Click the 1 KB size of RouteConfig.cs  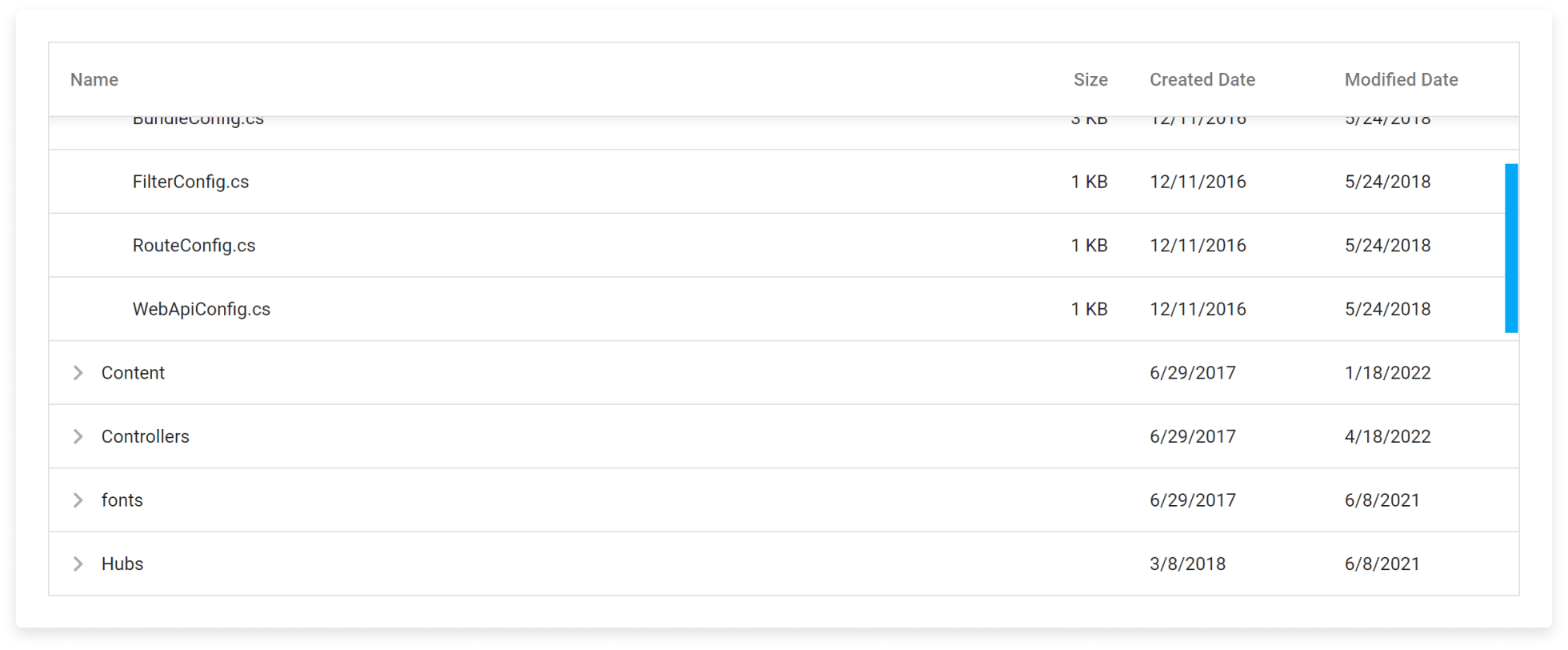pos(1089,246)
